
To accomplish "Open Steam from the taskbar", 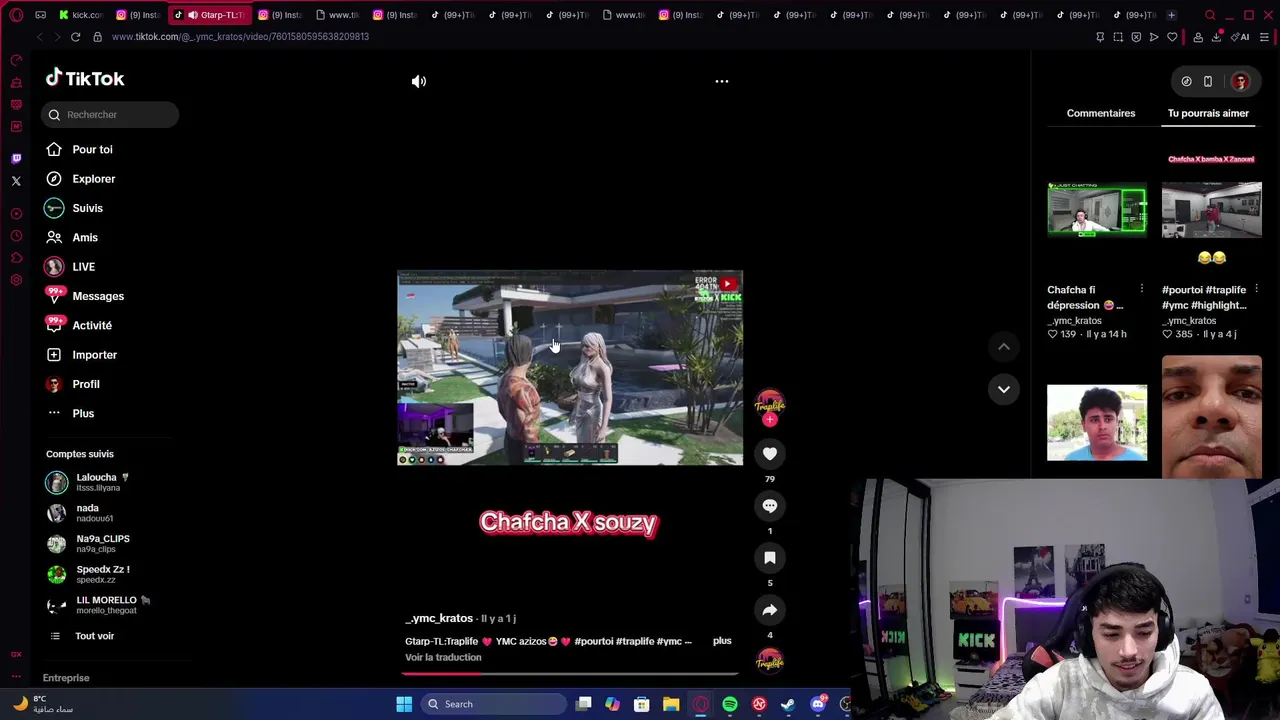I will (788, 704).
